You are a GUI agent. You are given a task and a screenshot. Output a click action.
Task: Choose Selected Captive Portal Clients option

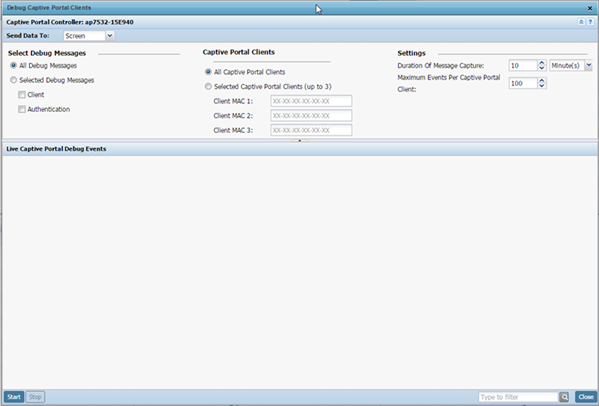point(208,86)
